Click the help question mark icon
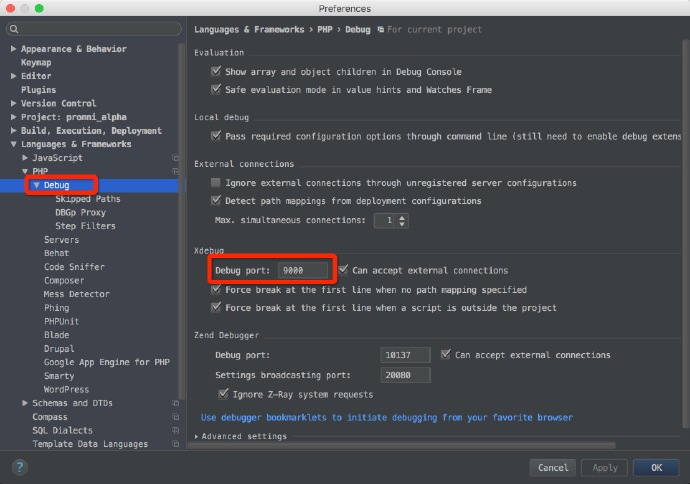The image size is (690, 484). pyautogui.click(x=19, y=467)
